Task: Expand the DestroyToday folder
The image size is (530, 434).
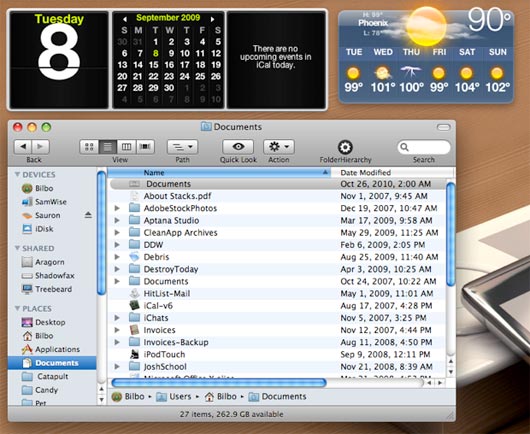Action: pyautogui.click(x=117, y=269)
